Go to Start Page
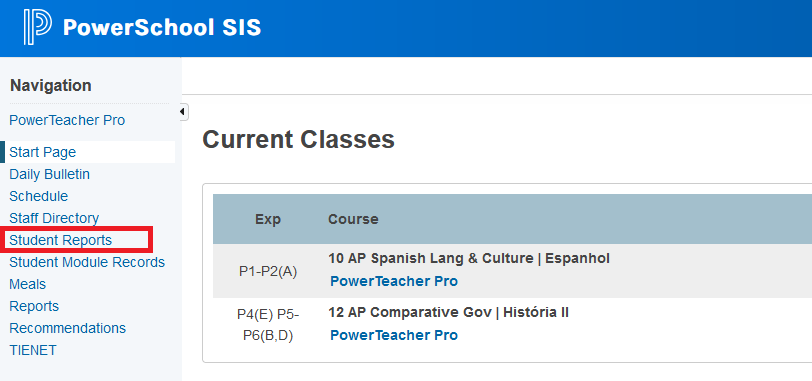Screen dimensions: 812x381 coord(42,152)
